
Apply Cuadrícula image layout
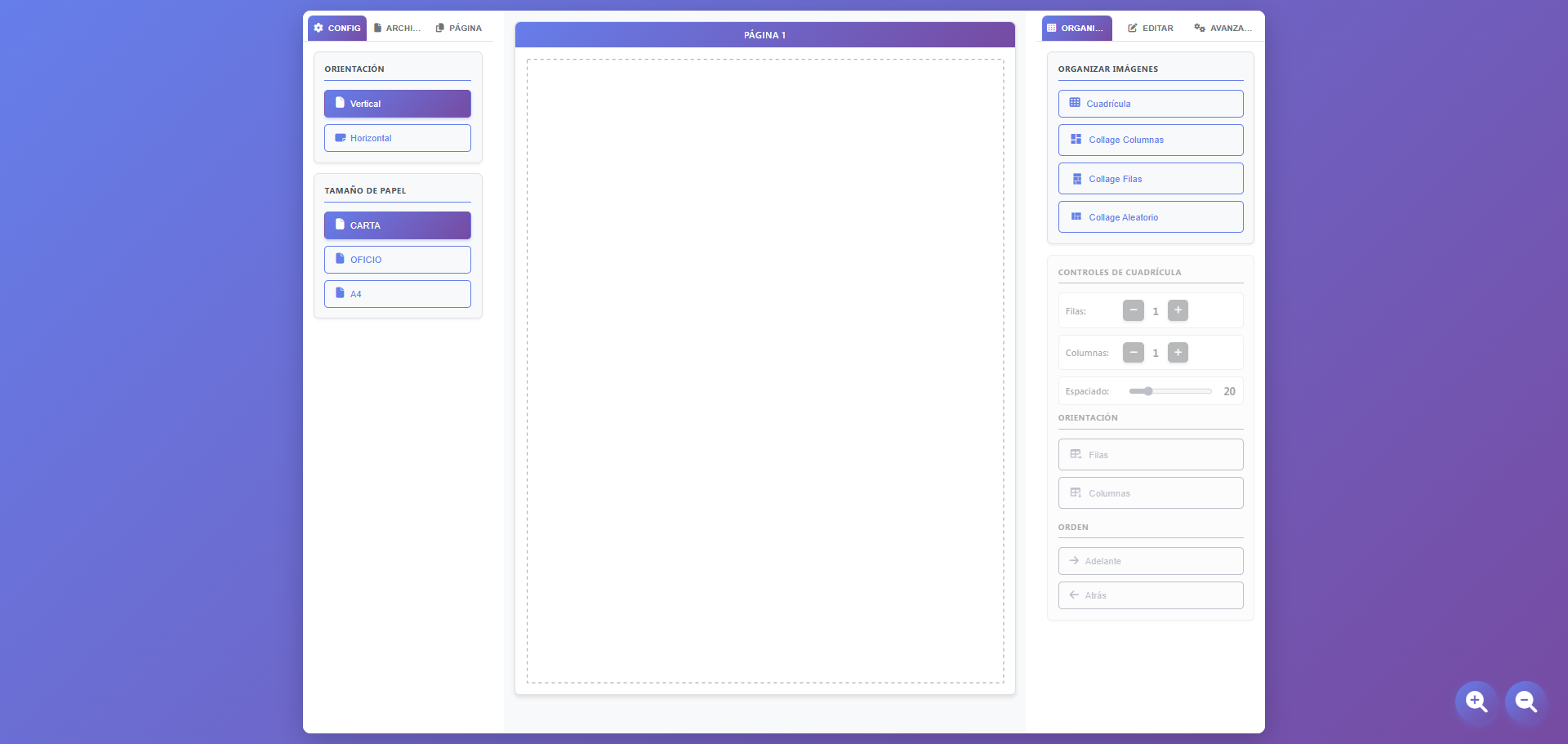[x=1150, y=104]
